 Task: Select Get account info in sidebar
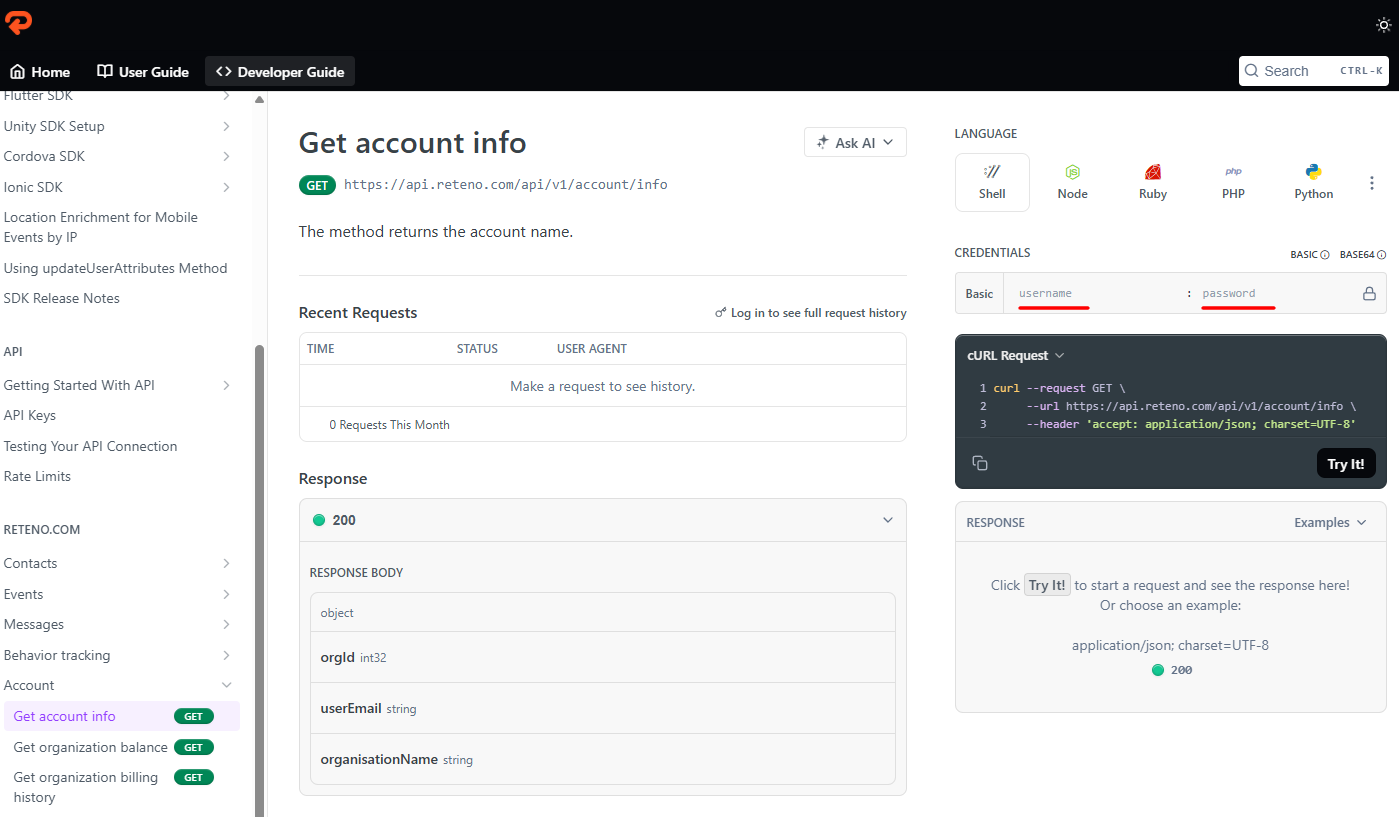click(122, 716)
